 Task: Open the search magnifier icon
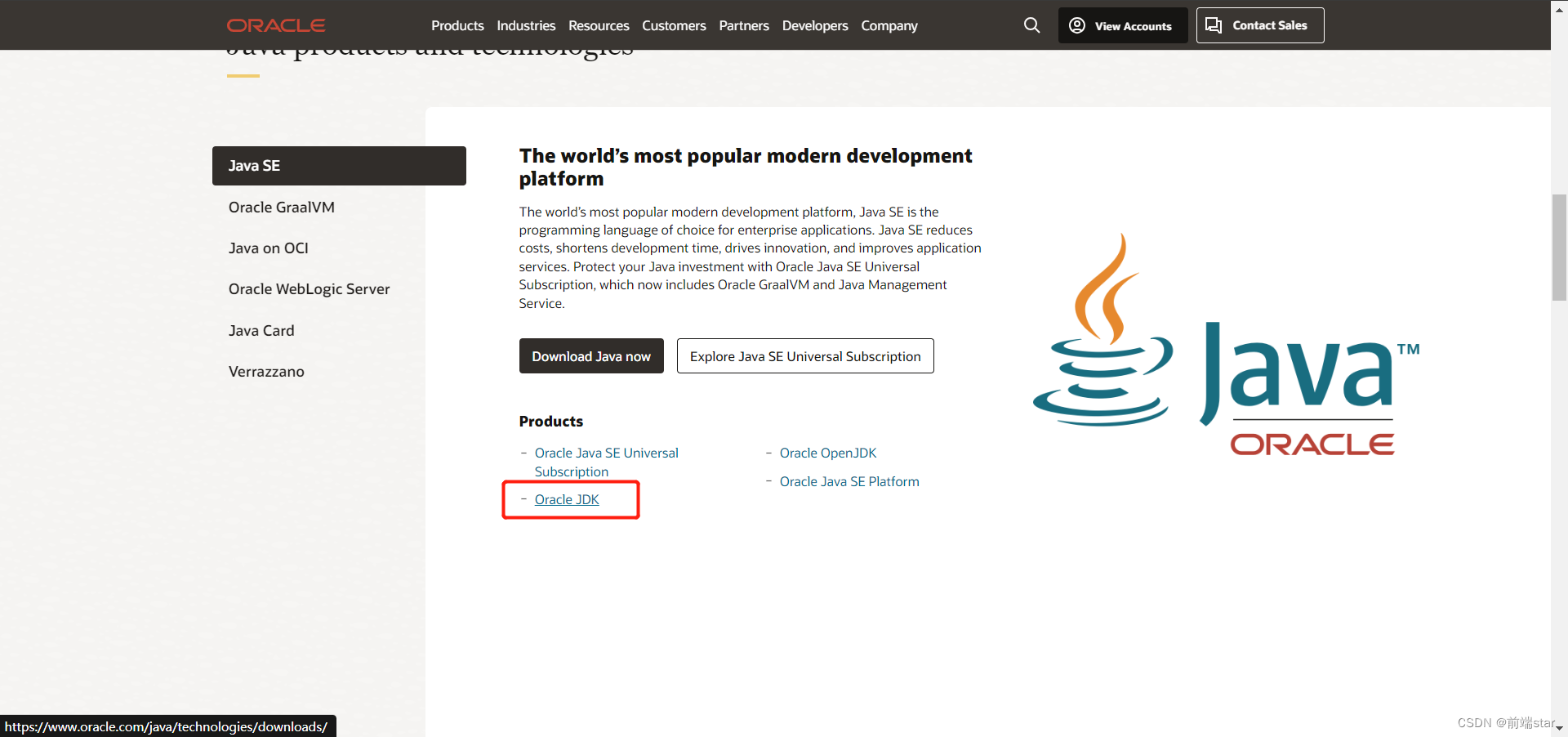coord(1032,25)
